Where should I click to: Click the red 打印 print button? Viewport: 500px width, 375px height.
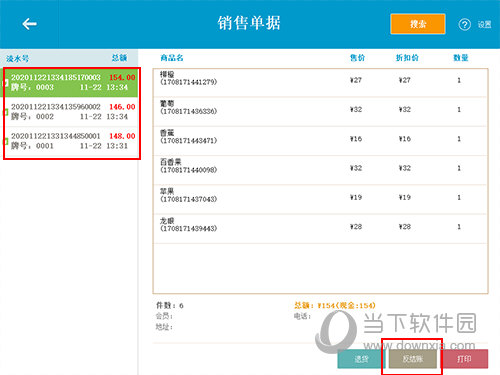pos(464,359)
